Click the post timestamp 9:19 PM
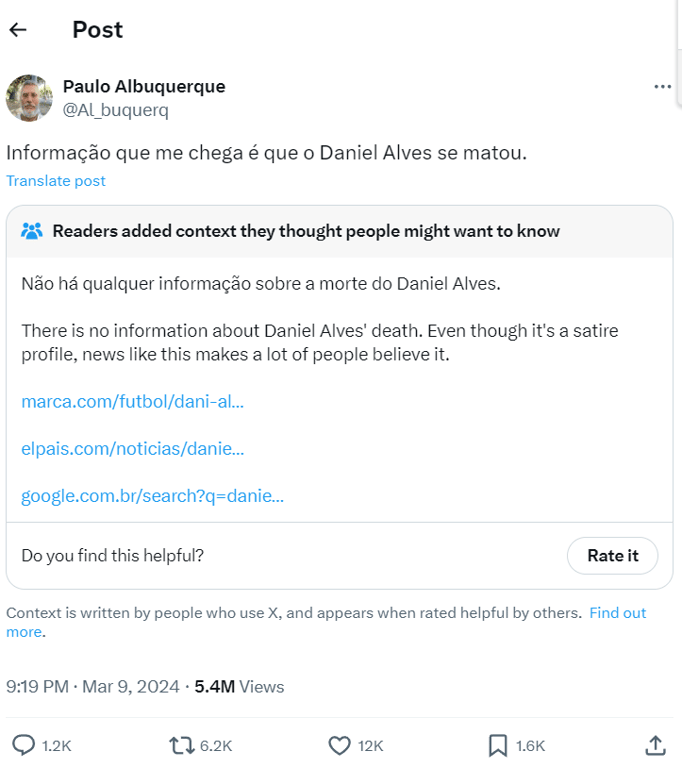Image resolution: width=682 pixels, height=768 pixels. point(37,687)
